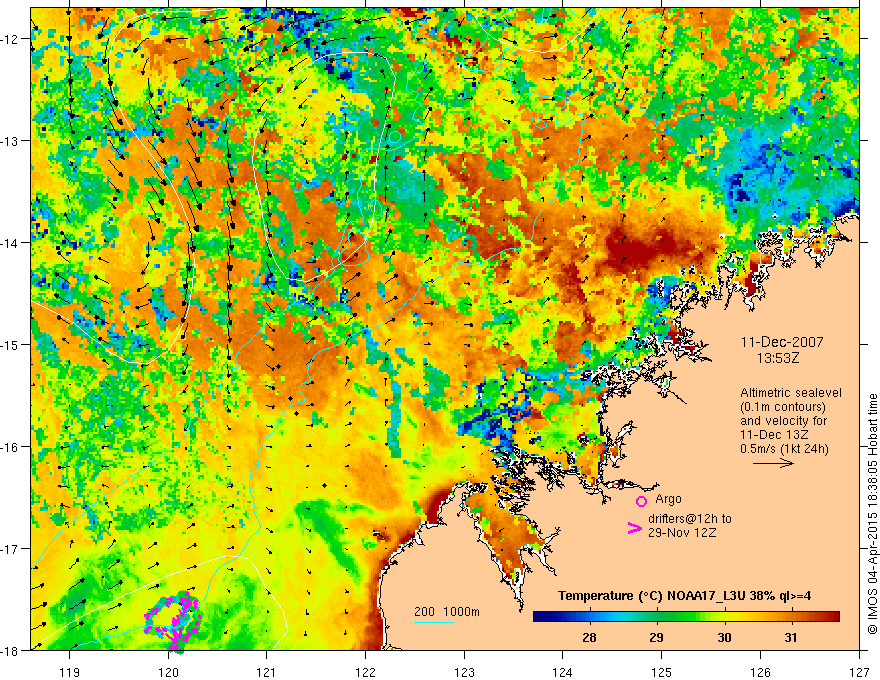
Task: Click longitude axis label 124
Action: coord(563,672)
